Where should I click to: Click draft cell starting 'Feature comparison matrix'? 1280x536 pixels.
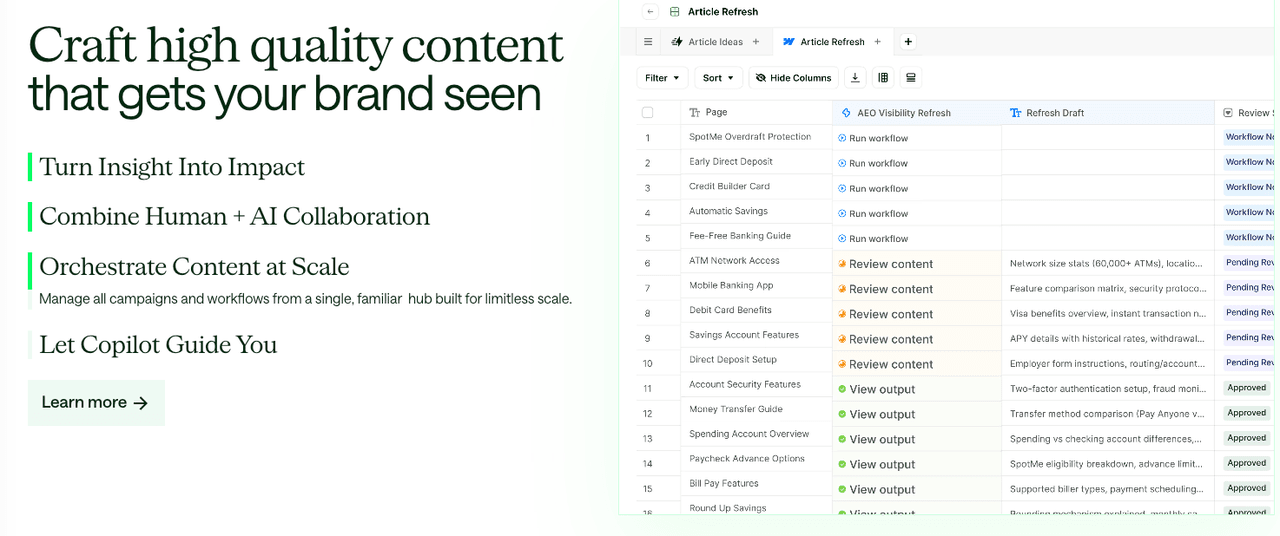click(x=1108, y=289)
